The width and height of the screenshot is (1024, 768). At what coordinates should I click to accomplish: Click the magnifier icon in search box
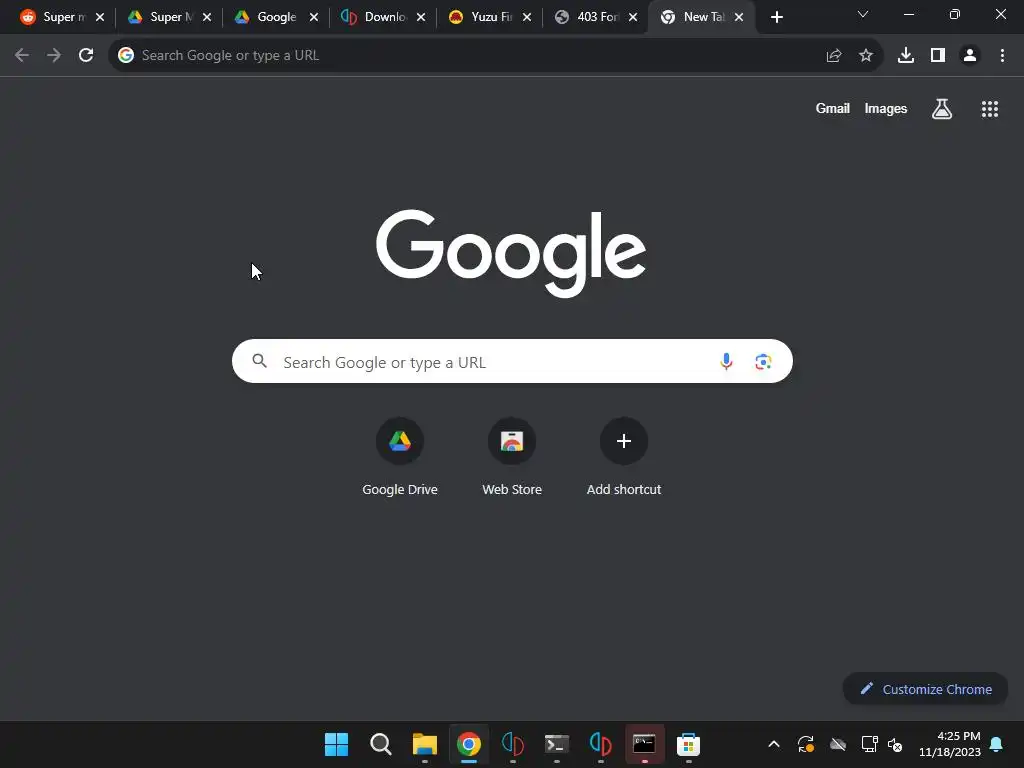(x=259, y=360)
